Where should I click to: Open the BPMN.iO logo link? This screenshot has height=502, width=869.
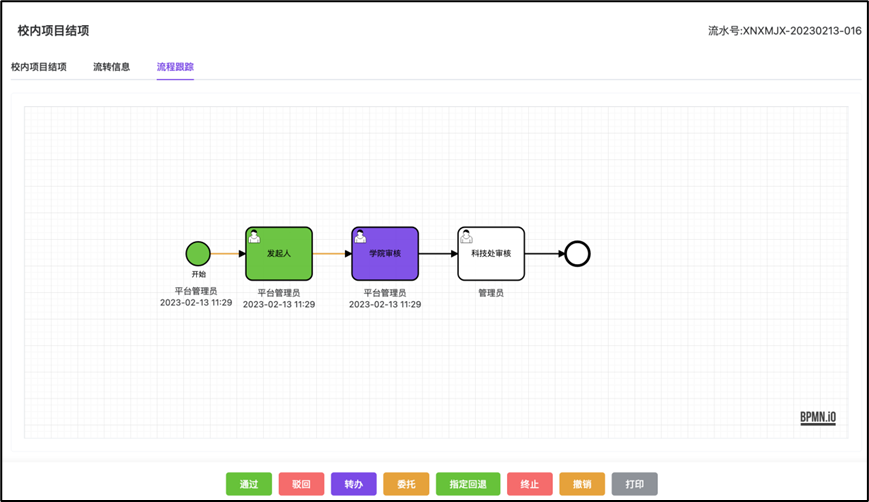click(x=817, y=418)
